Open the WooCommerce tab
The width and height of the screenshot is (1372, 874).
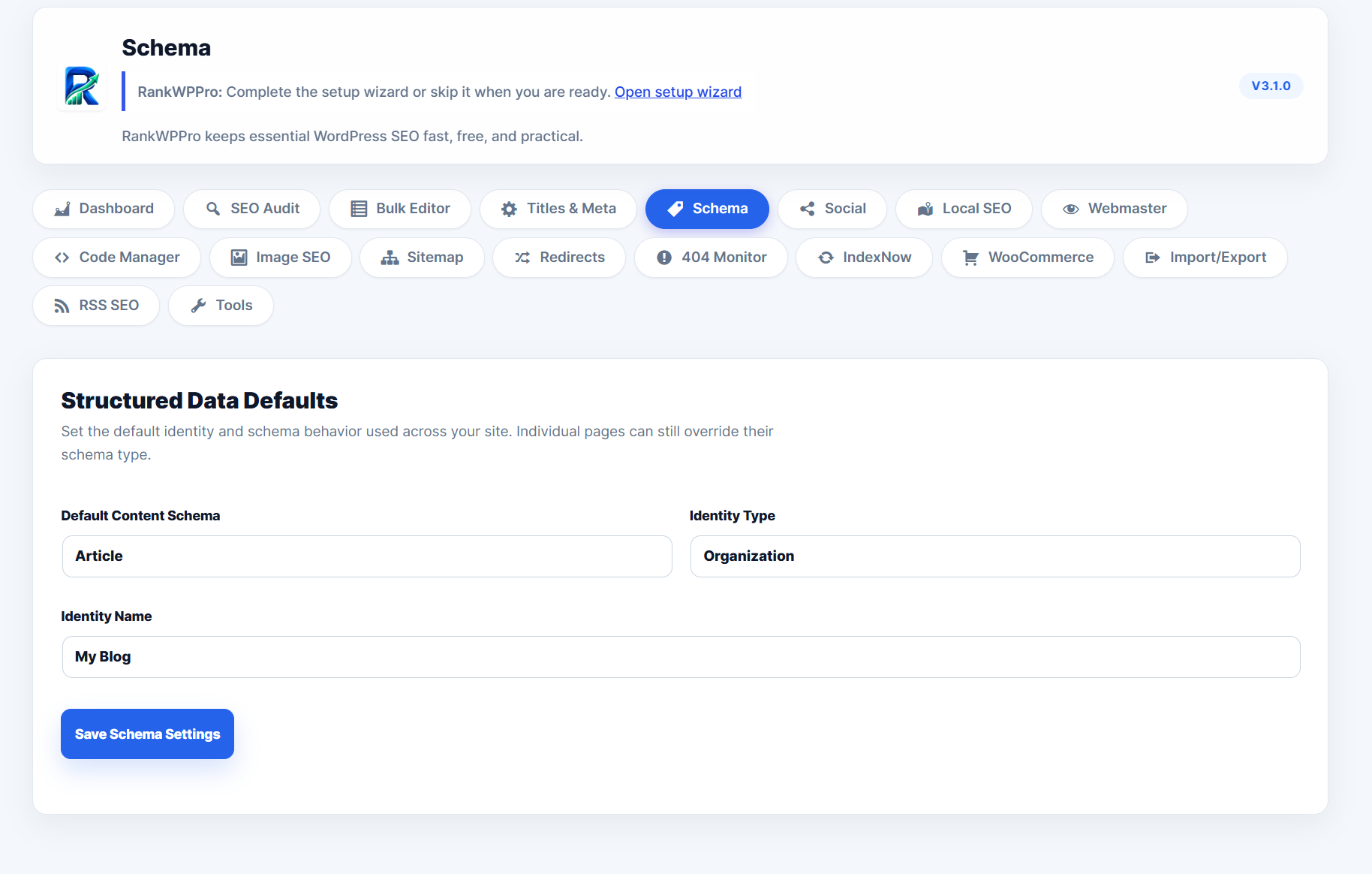click(x=1027, y=258)
